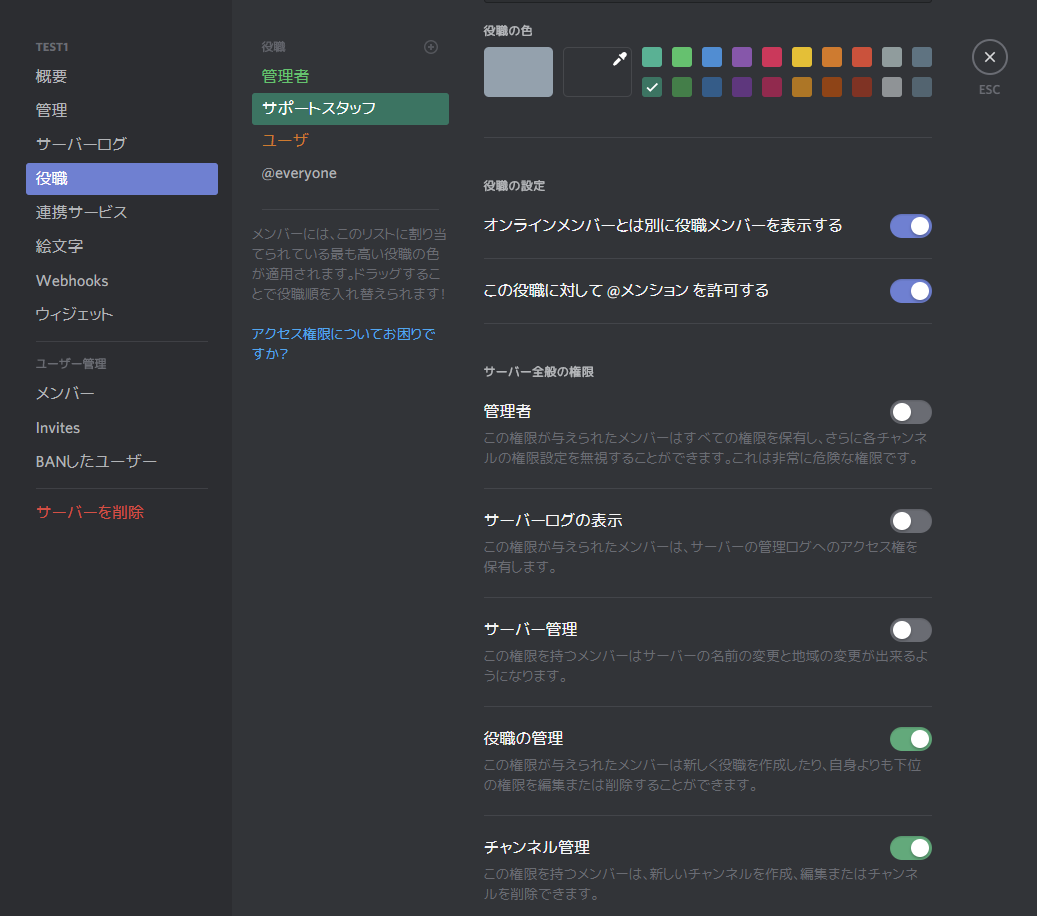This screenshot has width=1037, height=916.
Task: Pick the red-orange color swatch
Action: click(862, 57)
